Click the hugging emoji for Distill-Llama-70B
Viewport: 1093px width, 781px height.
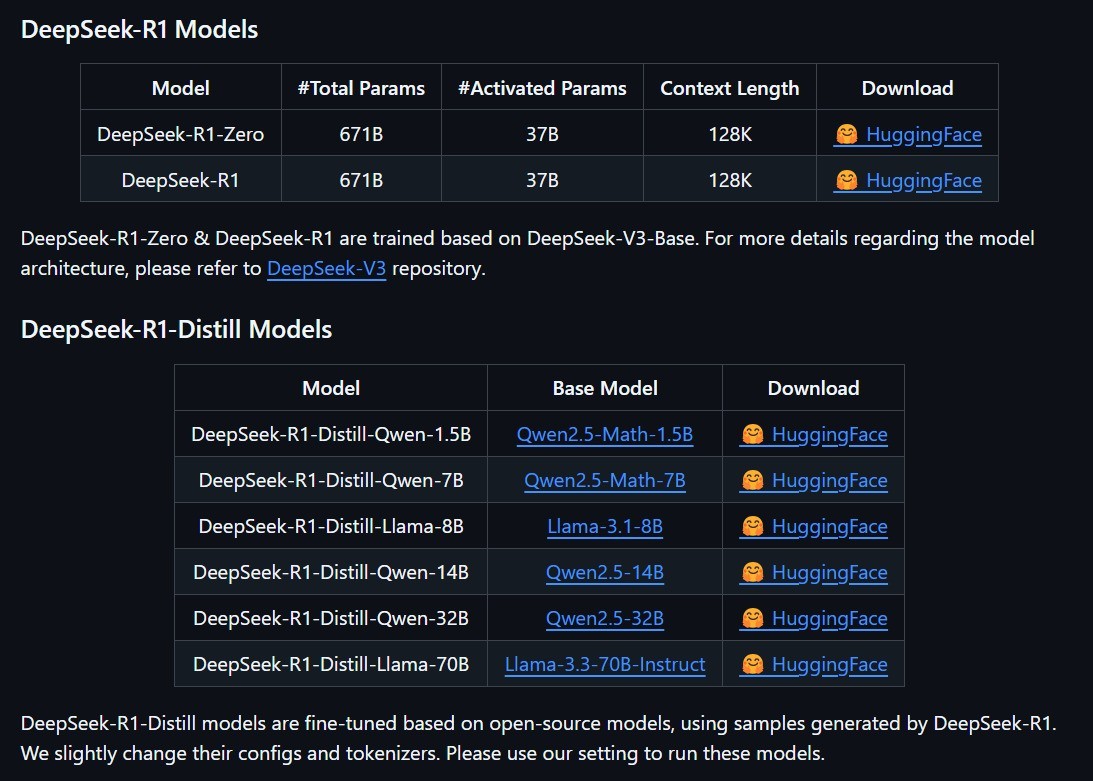752,665
